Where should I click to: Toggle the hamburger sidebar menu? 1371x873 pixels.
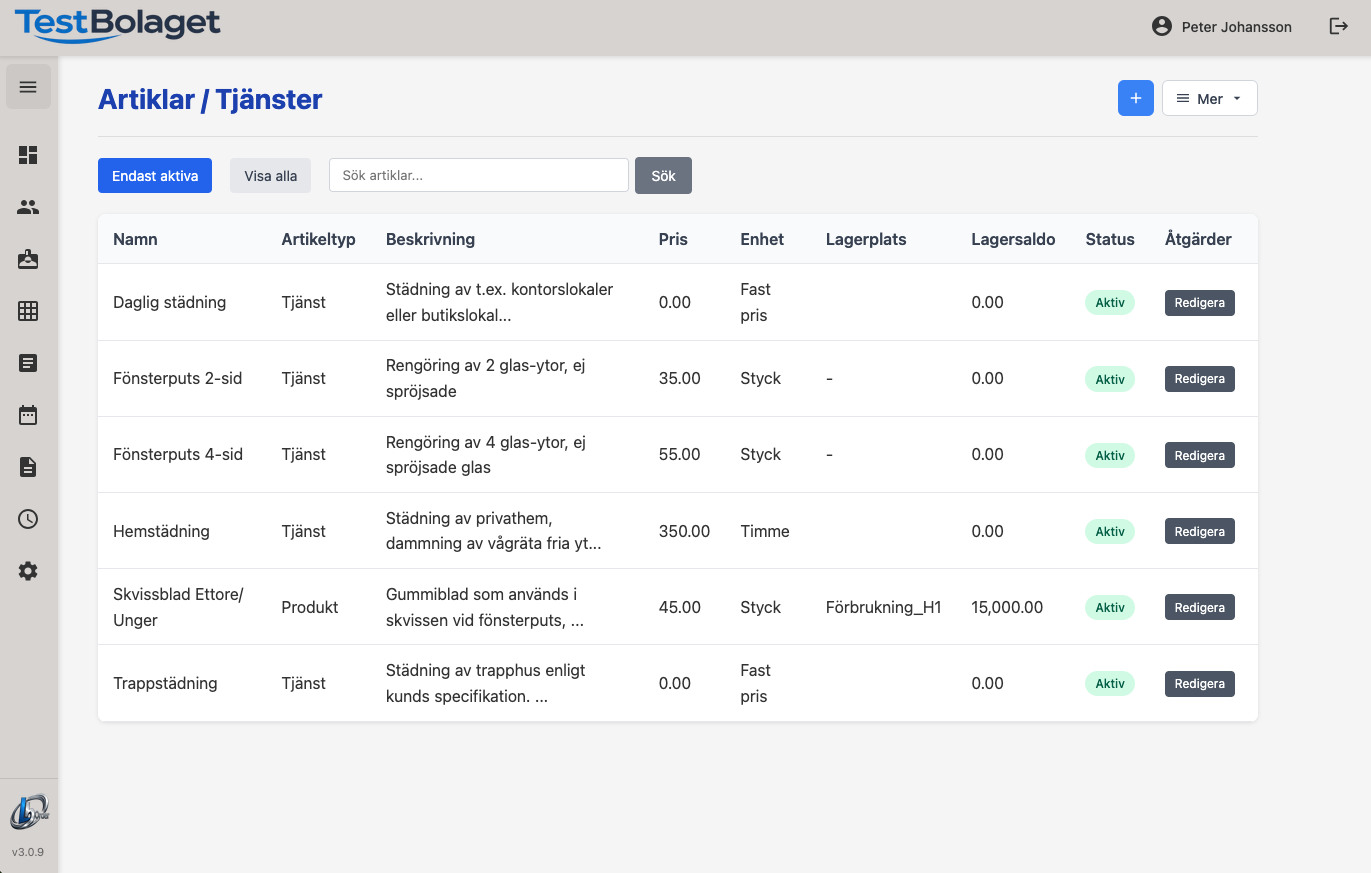(28, 87)
